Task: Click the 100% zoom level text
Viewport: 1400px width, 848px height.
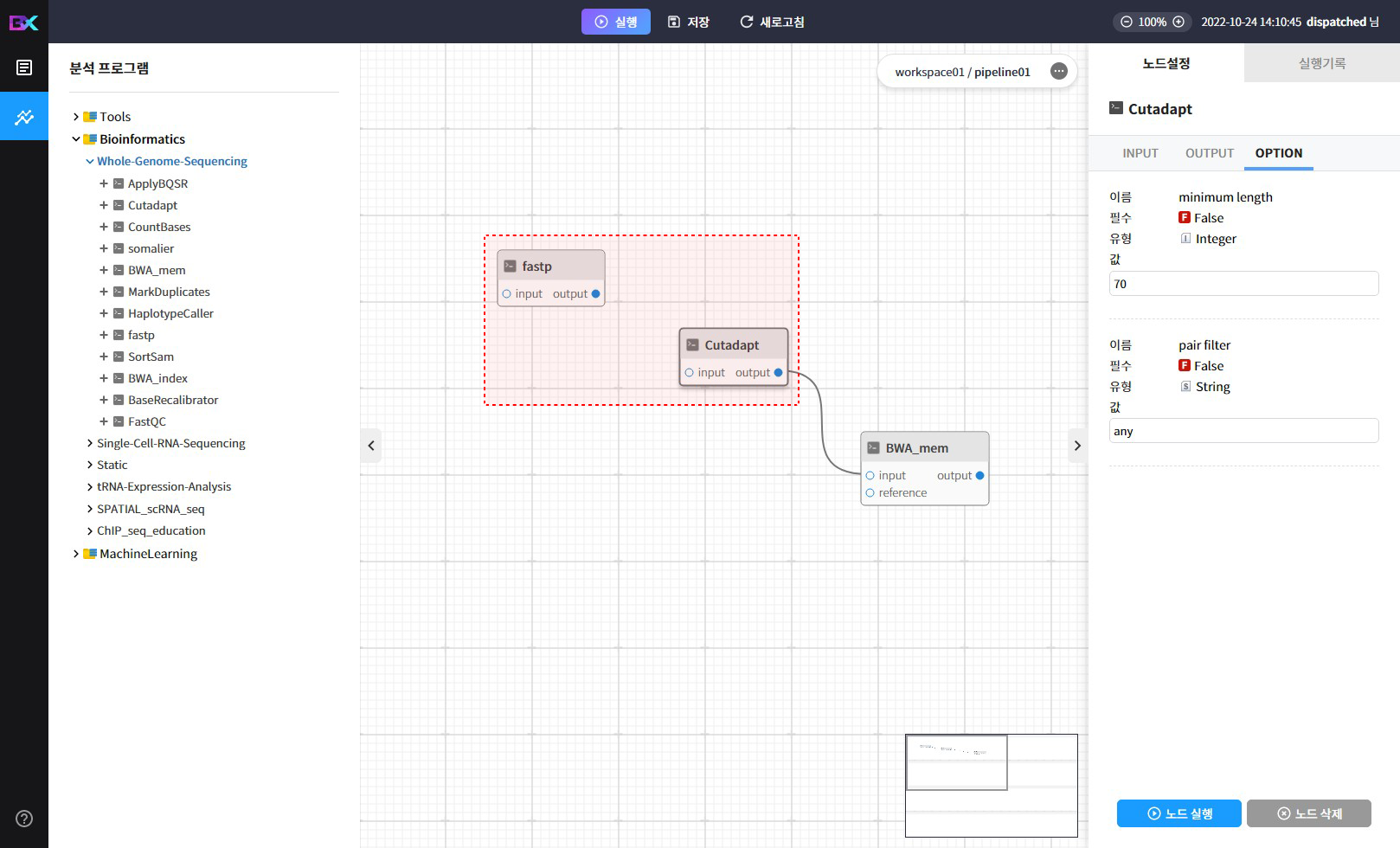Action: click(1152, 22)
